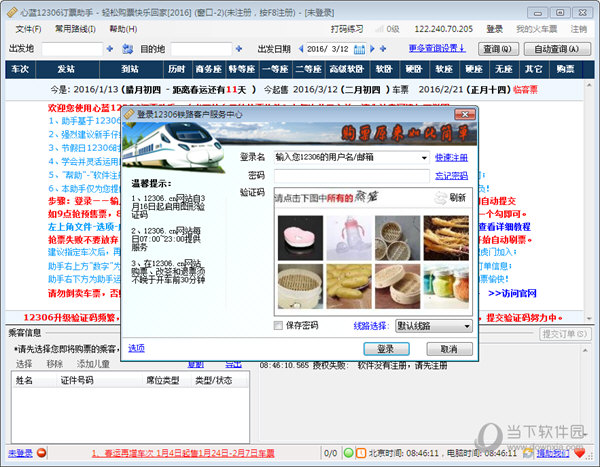Focus the 出发地 input field
Screen dimensions: 600x467
pos(72,49)
